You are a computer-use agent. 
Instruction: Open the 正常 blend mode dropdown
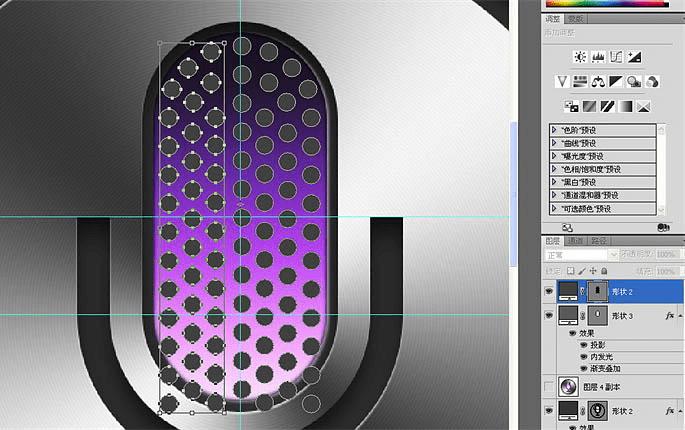pos(581,254)
